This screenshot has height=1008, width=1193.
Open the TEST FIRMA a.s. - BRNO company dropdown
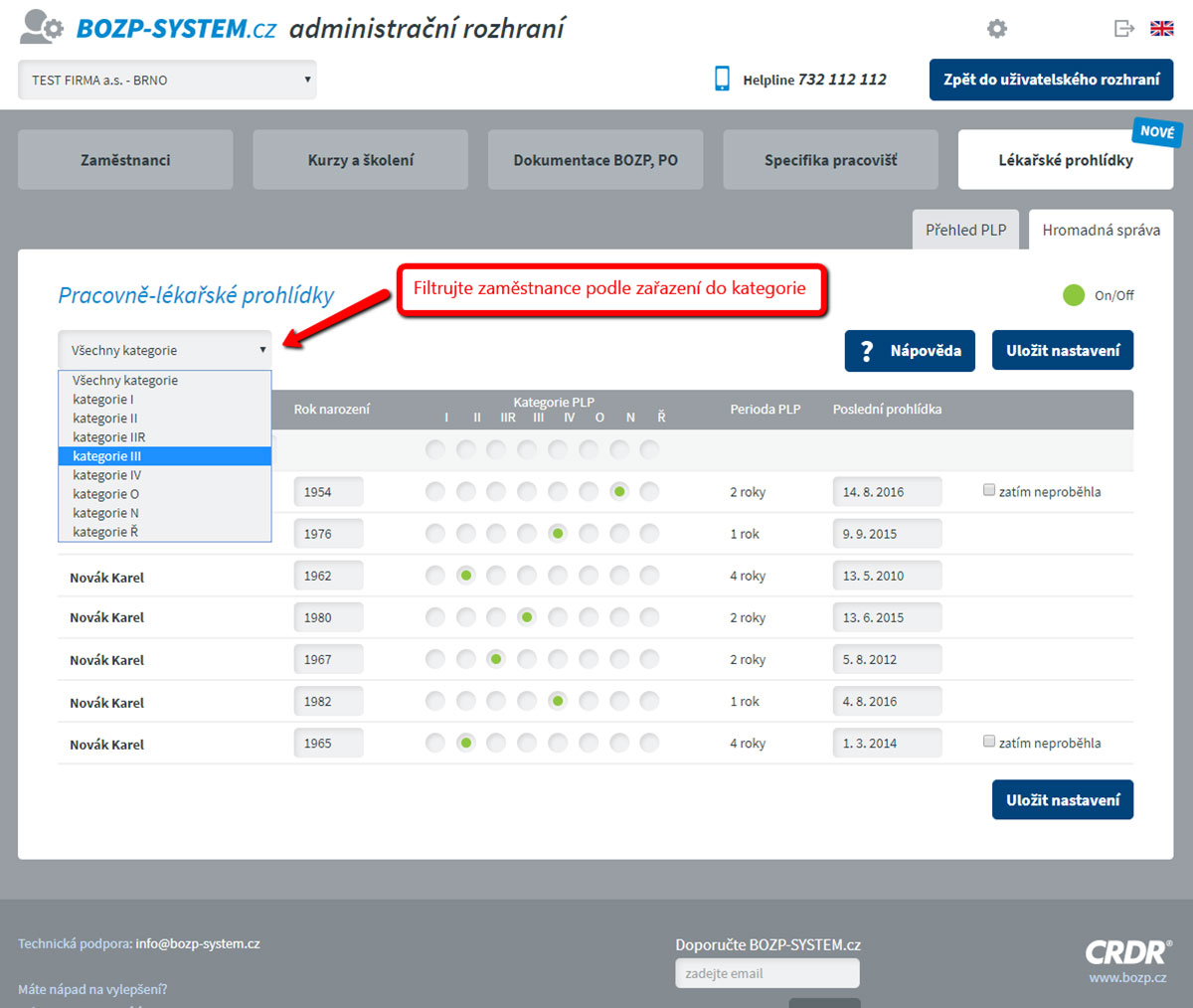click(167, 80)
